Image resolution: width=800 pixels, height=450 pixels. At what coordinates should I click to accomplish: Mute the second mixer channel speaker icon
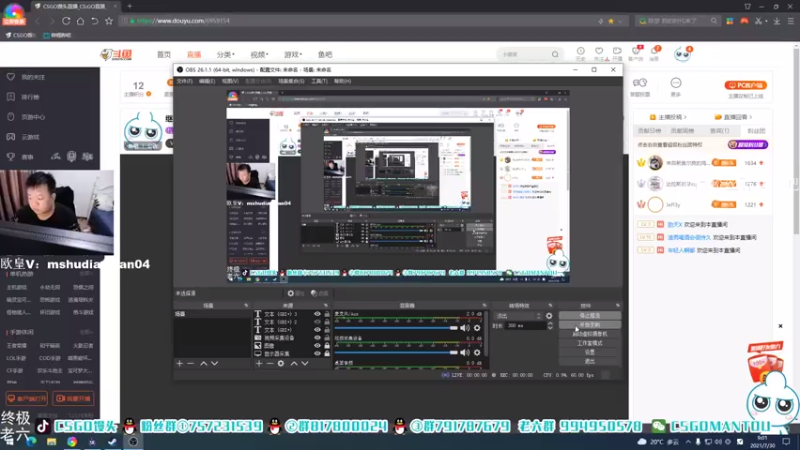pyautogui.click(x=465, y=353)
